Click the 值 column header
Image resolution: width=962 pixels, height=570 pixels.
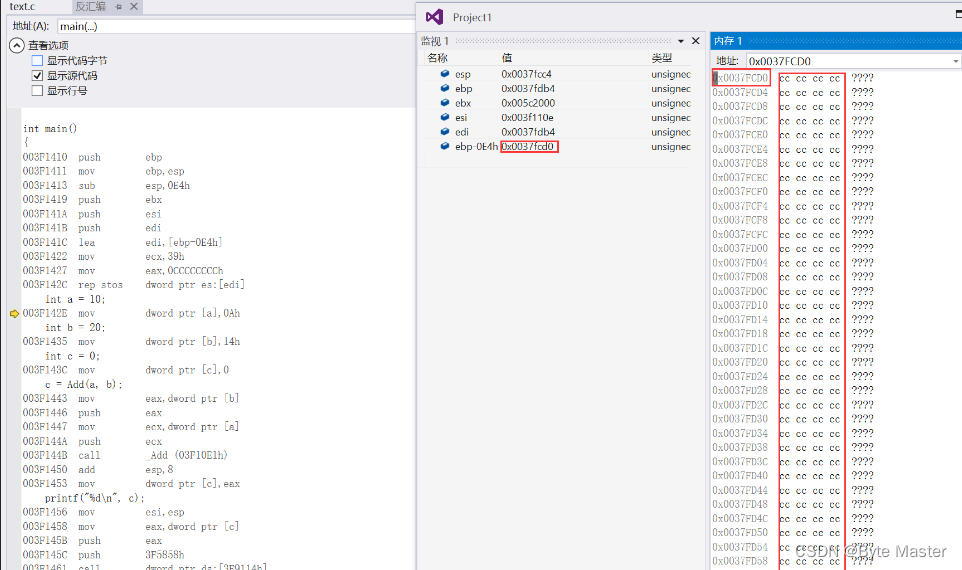coord(507,58)
